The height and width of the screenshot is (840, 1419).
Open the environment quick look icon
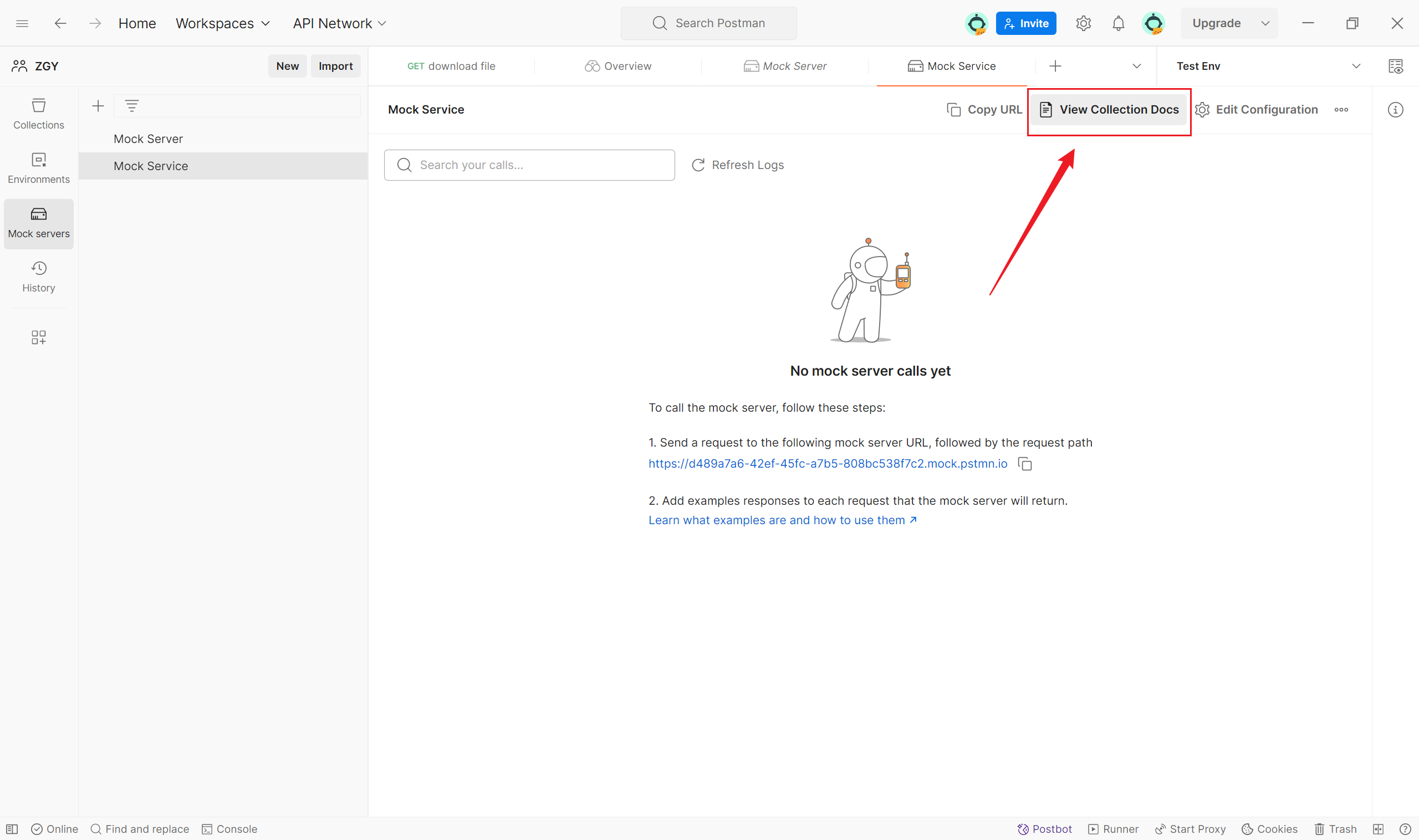pos(1395,66)
